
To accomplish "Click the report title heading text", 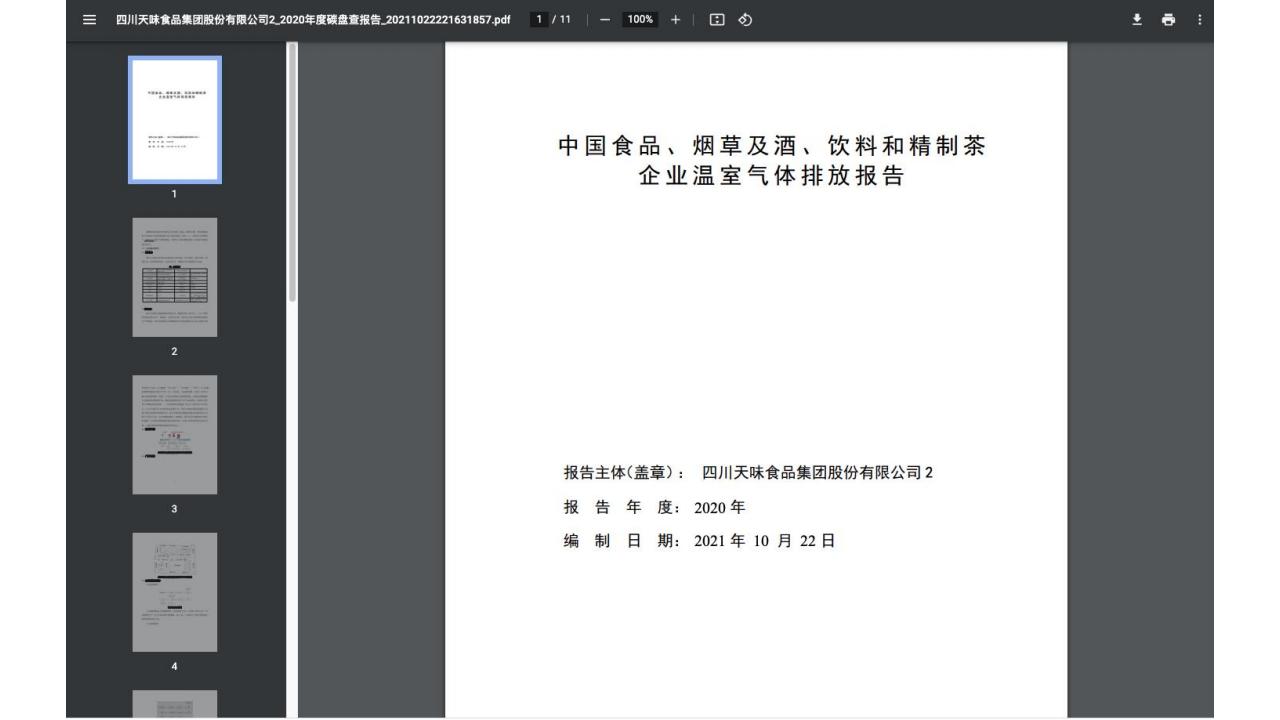I will [772, 161].
